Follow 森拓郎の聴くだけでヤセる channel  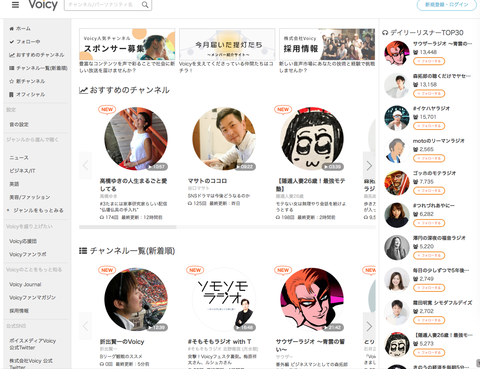coord(429,94)
